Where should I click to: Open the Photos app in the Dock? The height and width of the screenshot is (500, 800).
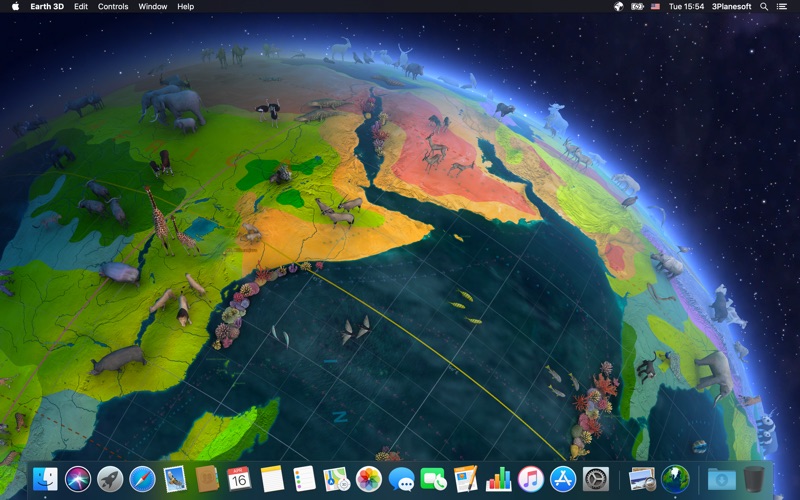[x=369, y=479]
